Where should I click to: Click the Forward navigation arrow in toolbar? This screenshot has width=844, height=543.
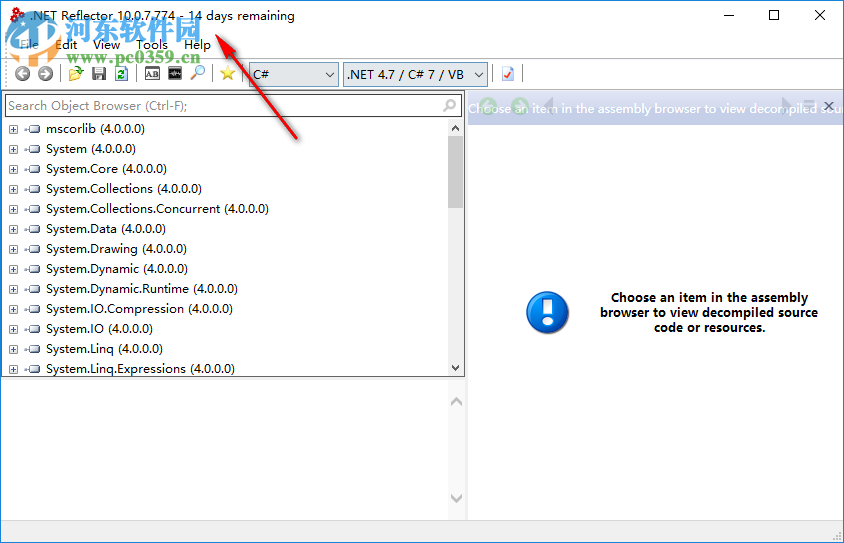(x=46, y=74)
